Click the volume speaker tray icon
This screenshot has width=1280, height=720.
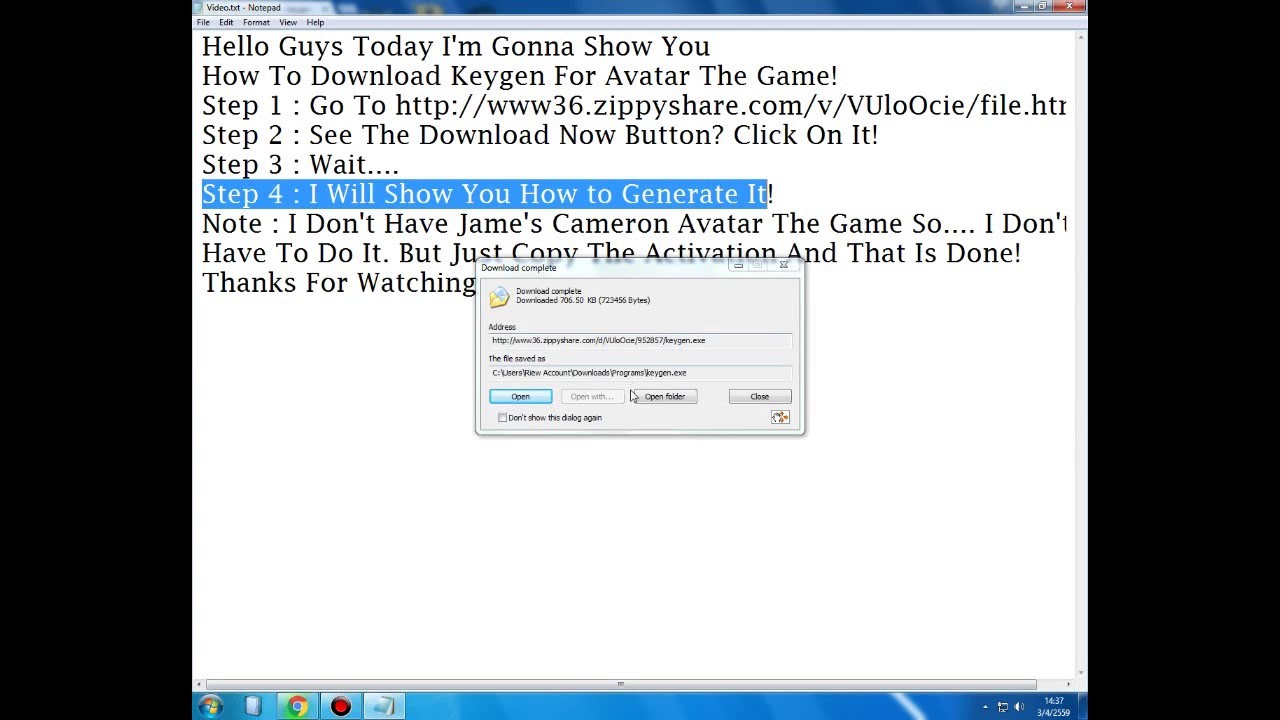tap(1020, 707)
